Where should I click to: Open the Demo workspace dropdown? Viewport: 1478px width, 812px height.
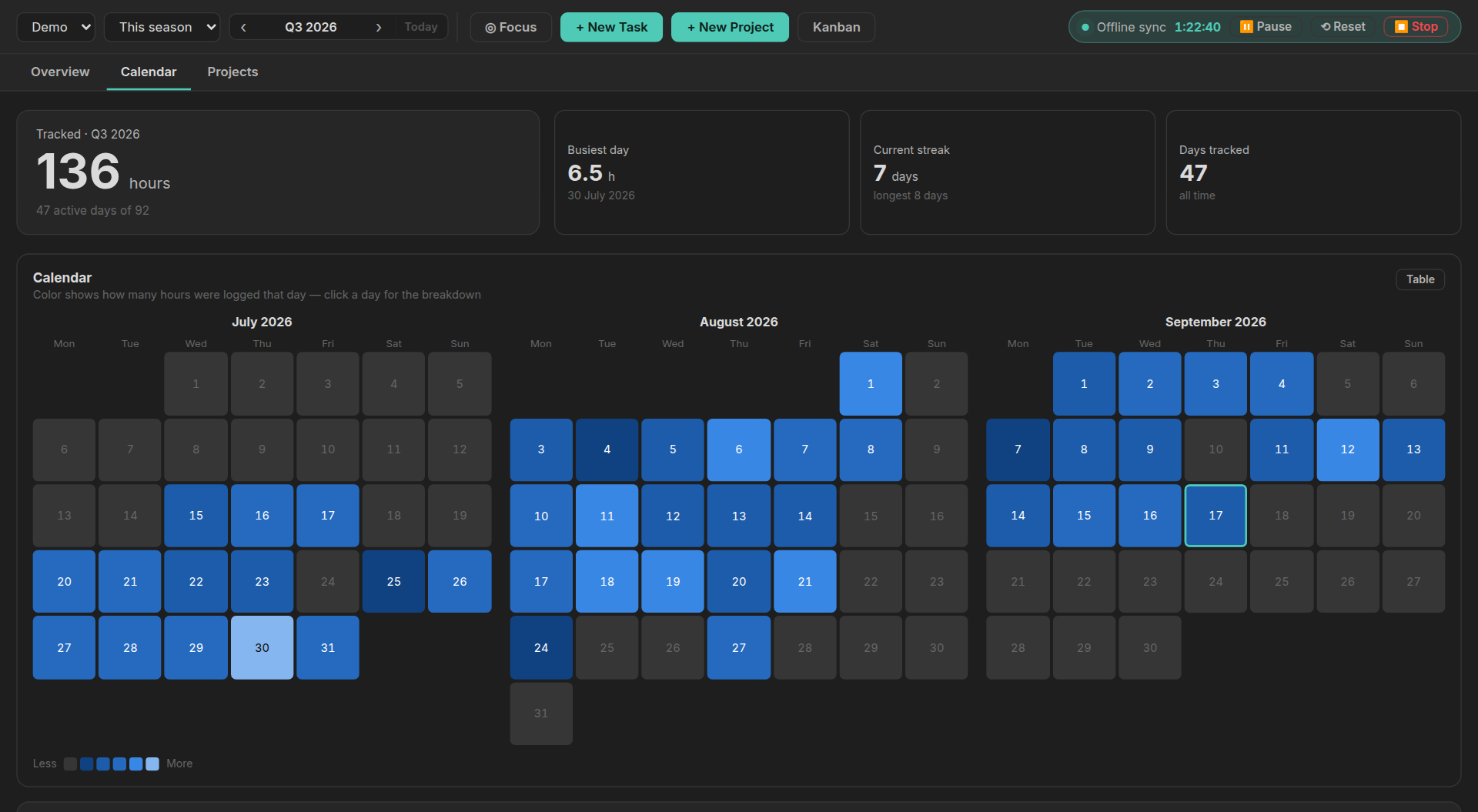[55, 27]
